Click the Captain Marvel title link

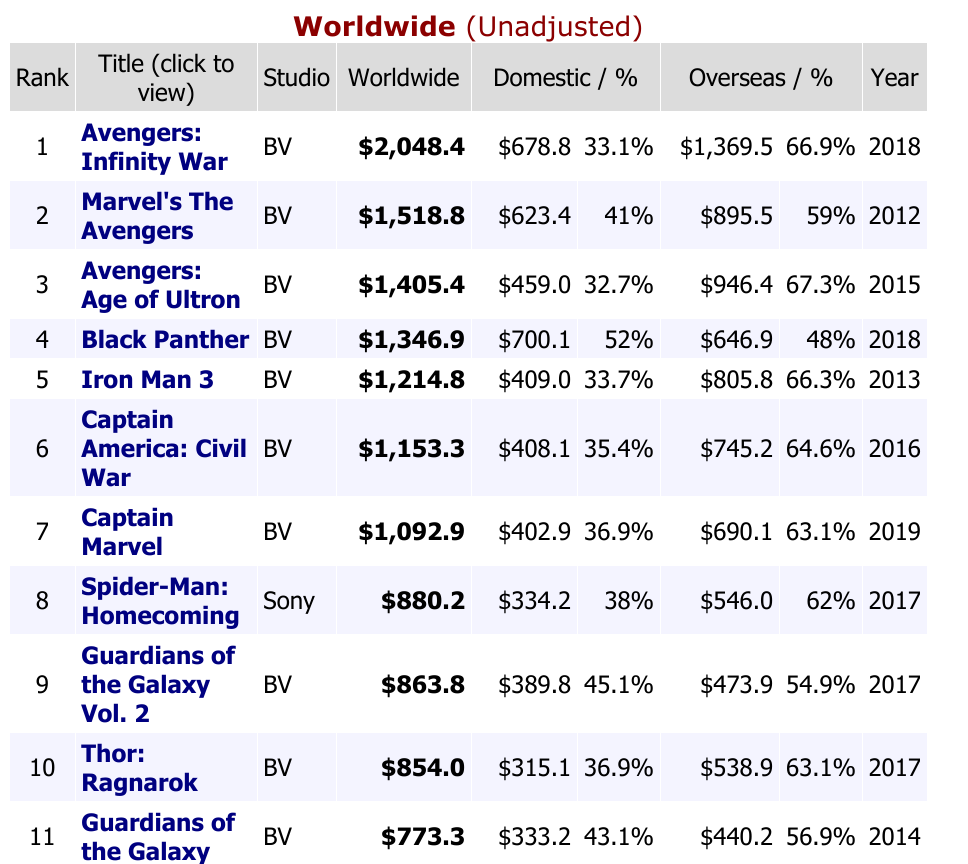(127, 532)
